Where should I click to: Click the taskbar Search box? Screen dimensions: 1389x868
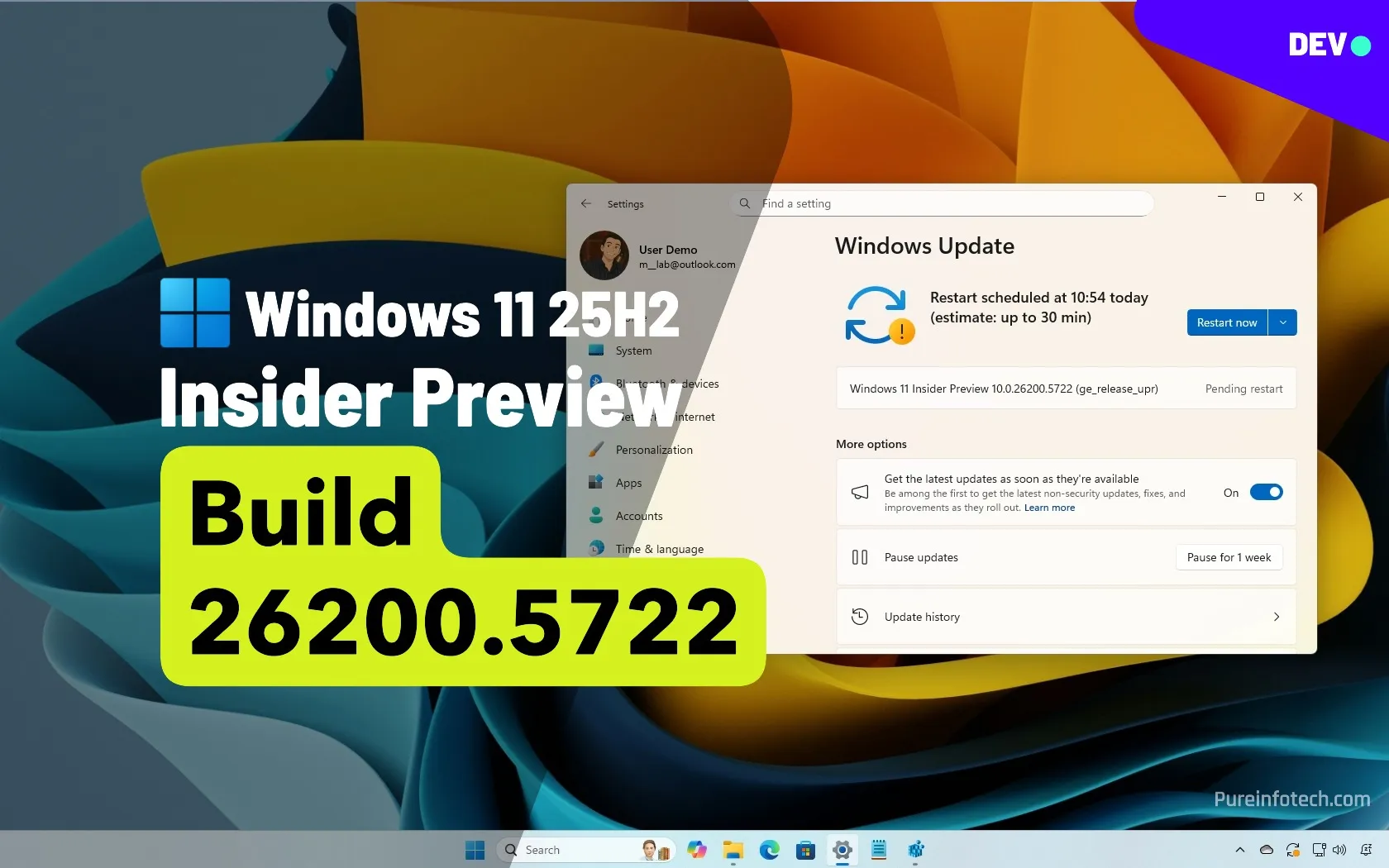pos(586,850)
